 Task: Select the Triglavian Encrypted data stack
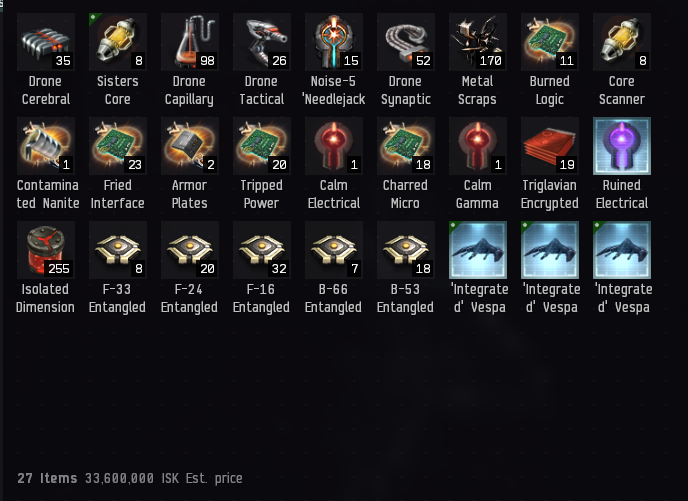click(549, 146)
